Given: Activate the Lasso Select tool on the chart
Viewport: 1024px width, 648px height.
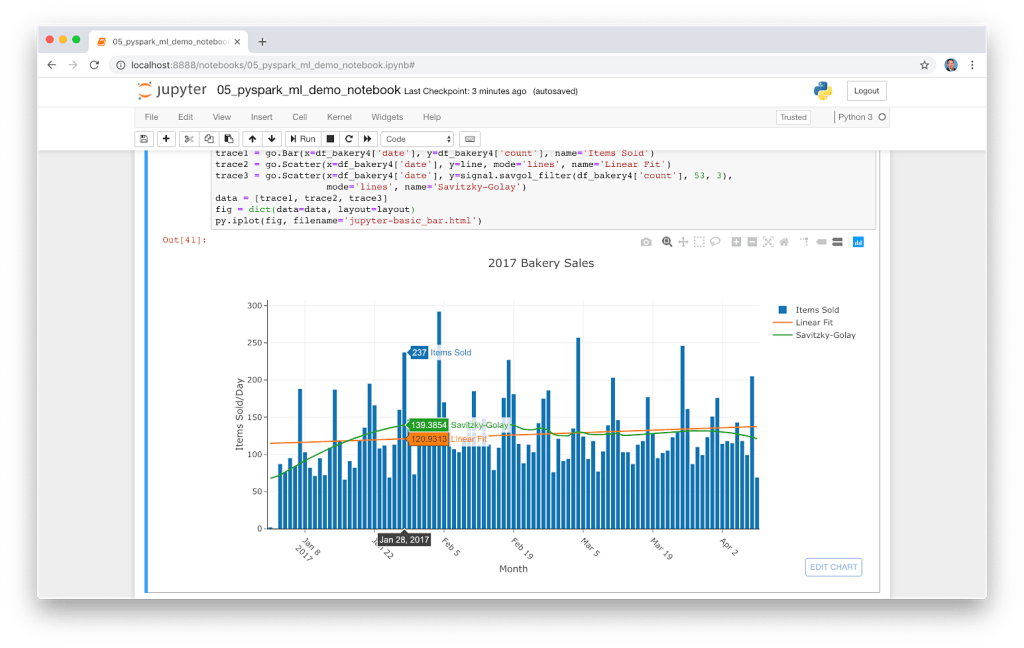Looking at the screenshot, I should click(714, 241).
